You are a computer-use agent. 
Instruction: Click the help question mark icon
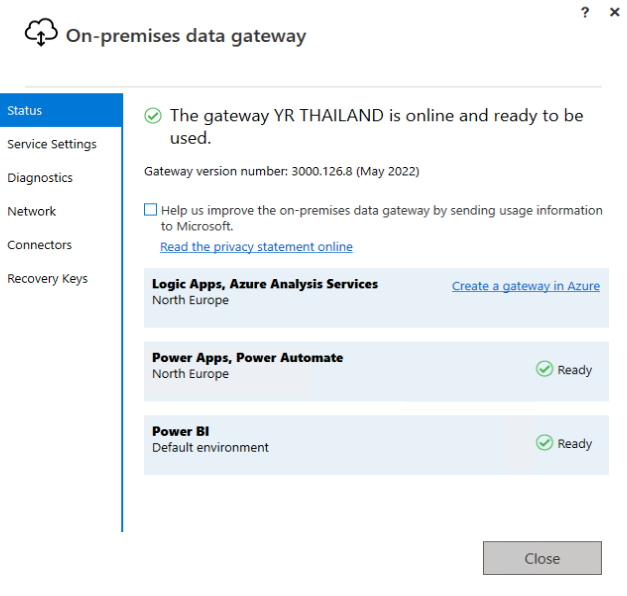coord(585,12)
